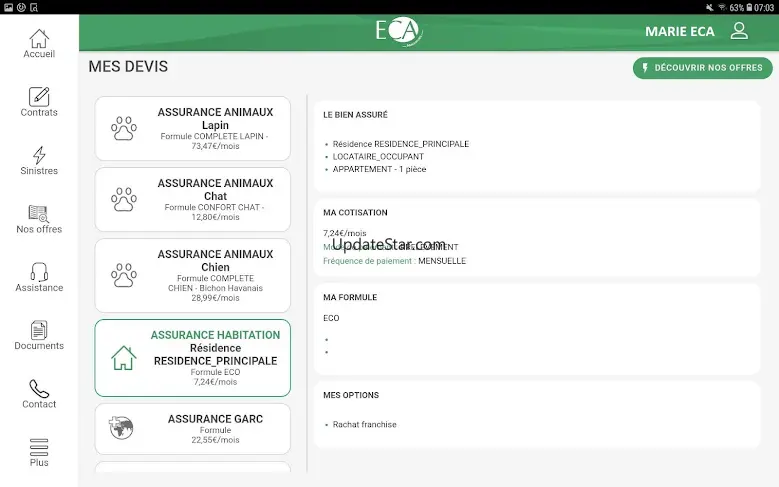The image size is (779, 487).
Task: Click 'MA COTISATION' section heading
Action: [355, 213]
